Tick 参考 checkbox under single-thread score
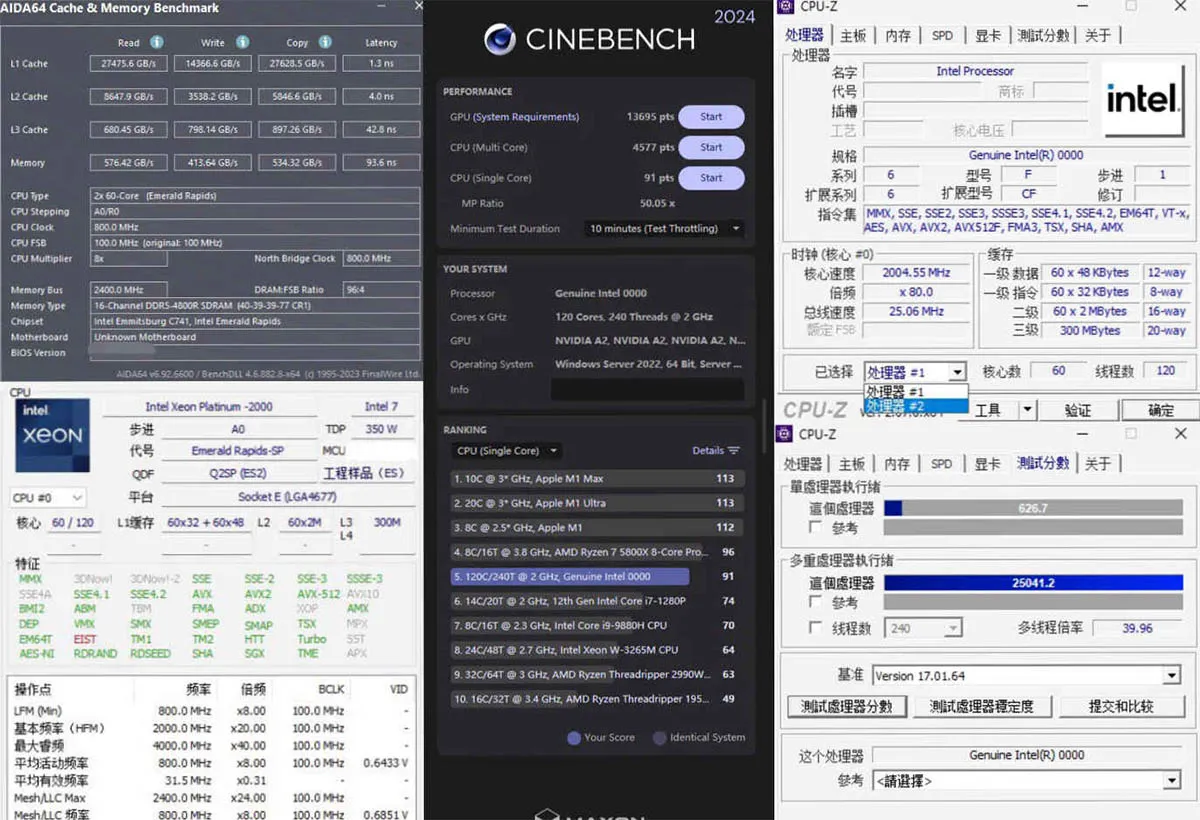The image size is (1200, 820). [x=815, y=527]
